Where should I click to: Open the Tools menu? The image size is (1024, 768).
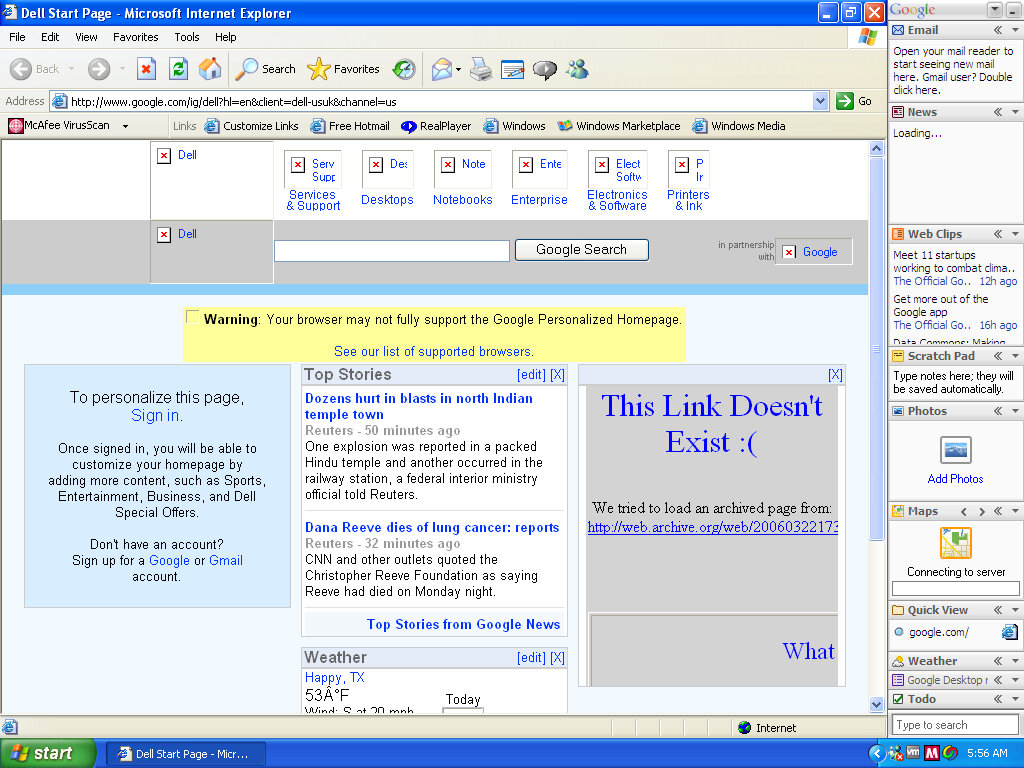coord(186,37)
